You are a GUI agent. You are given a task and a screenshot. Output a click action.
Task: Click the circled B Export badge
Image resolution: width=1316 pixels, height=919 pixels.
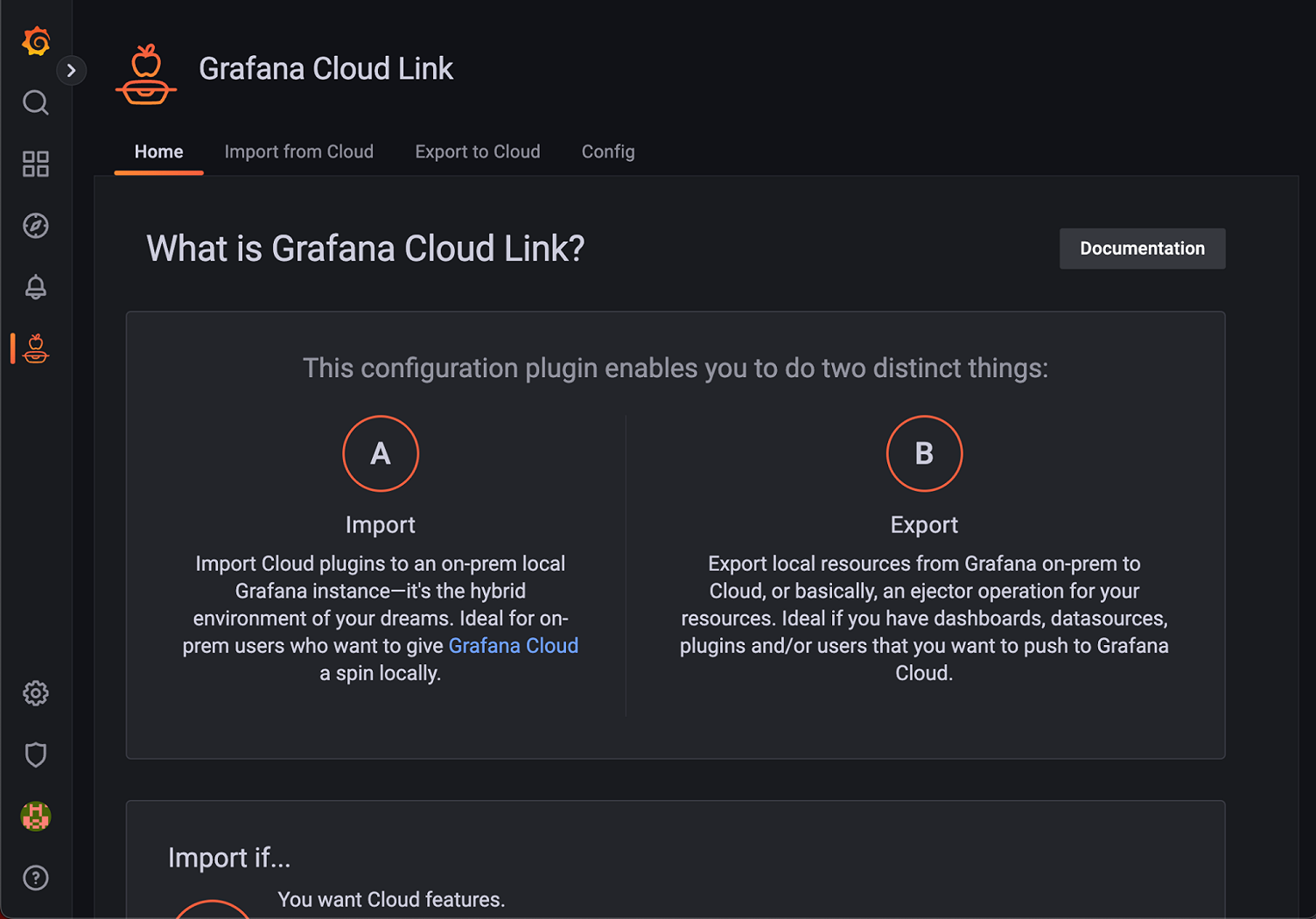(924, 453)
